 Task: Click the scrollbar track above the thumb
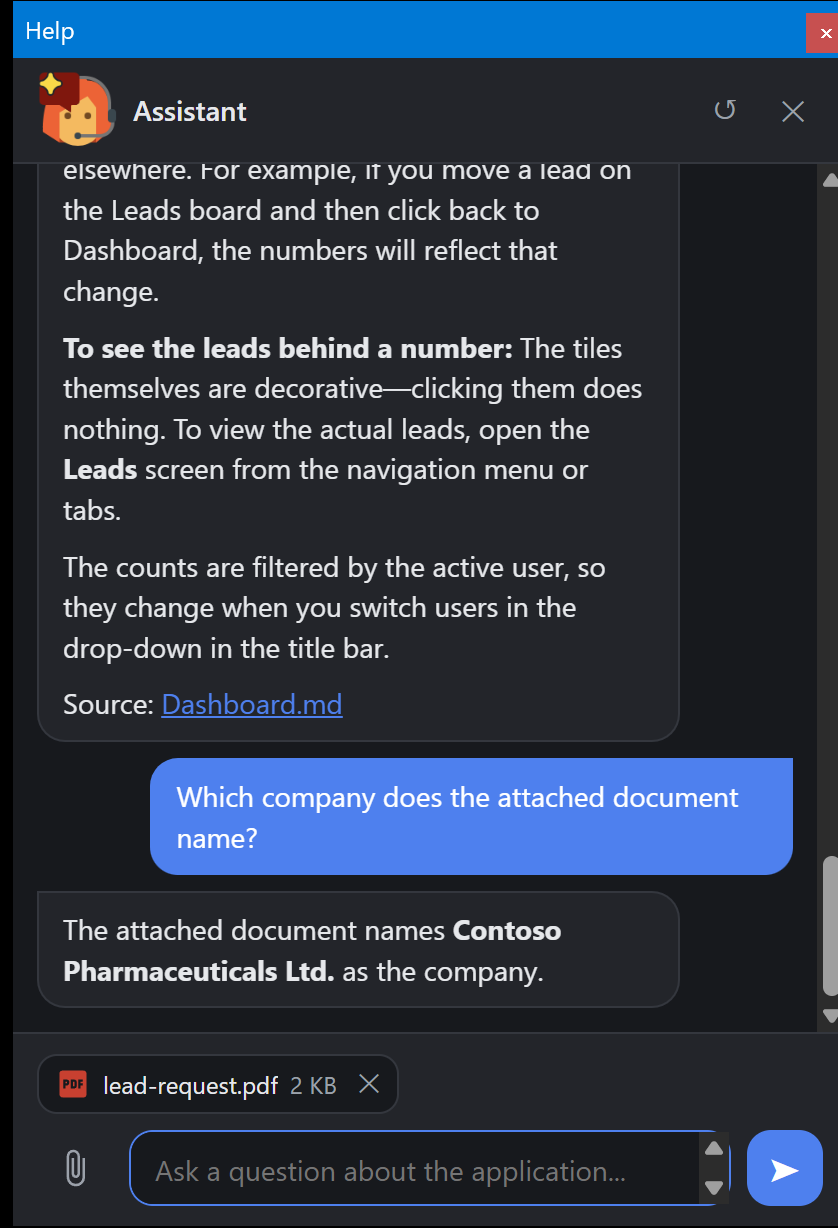(829, 522)
